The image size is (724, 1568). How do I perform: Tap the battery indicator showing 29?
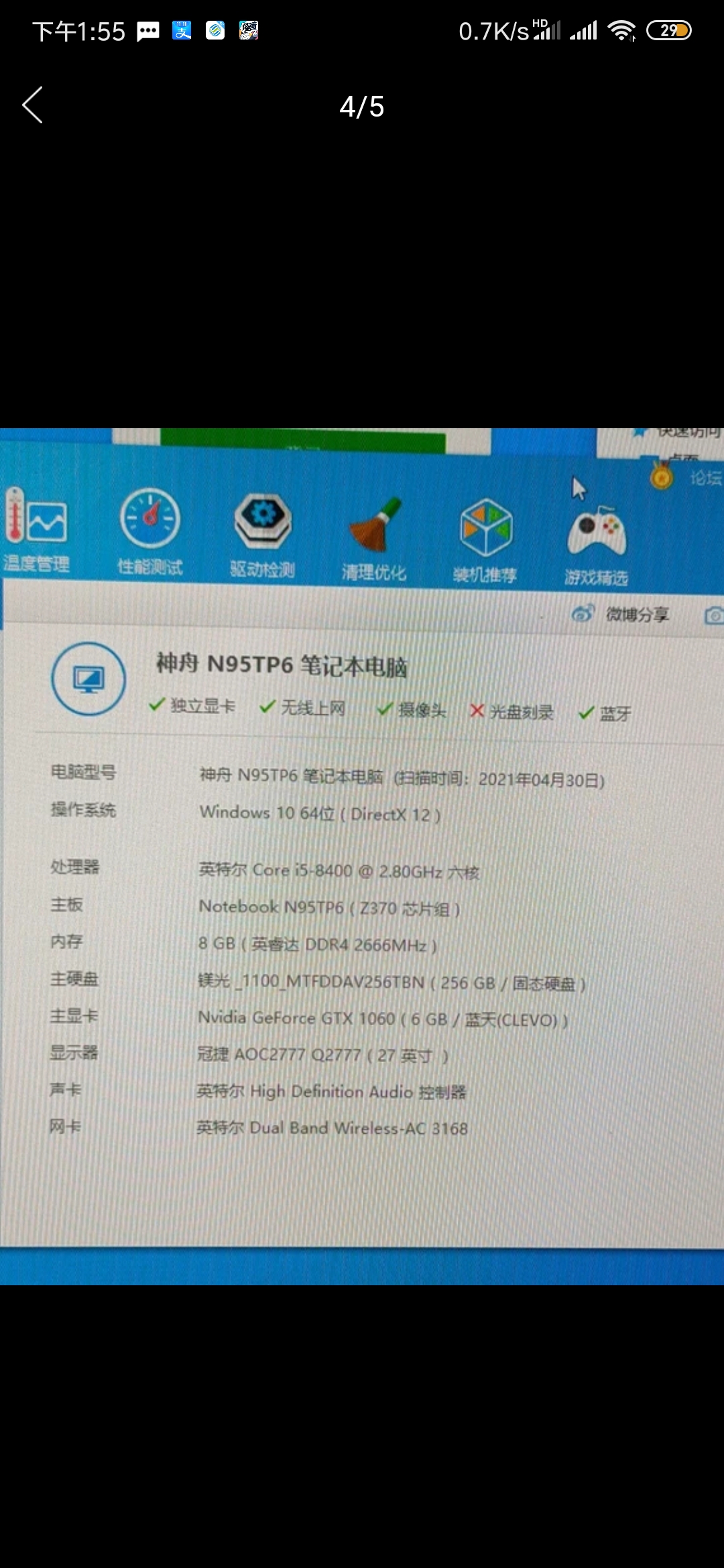[668, 31]
